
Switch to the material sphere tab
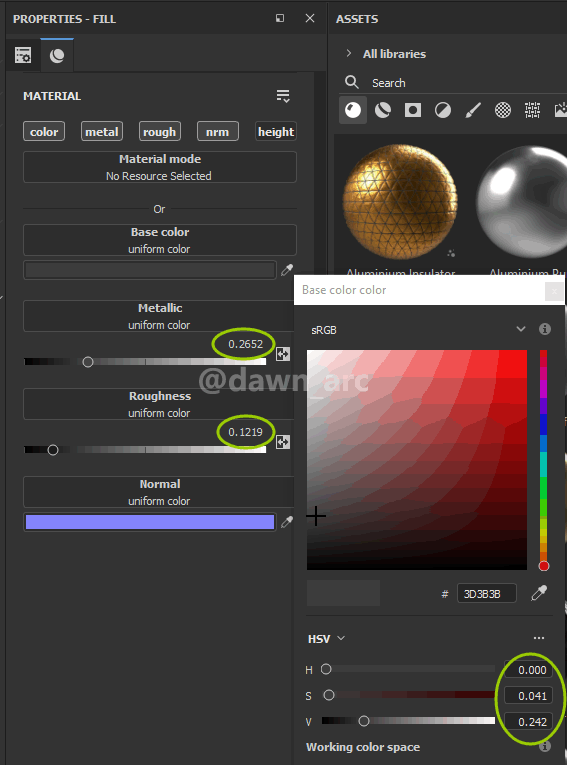point(57,56)
